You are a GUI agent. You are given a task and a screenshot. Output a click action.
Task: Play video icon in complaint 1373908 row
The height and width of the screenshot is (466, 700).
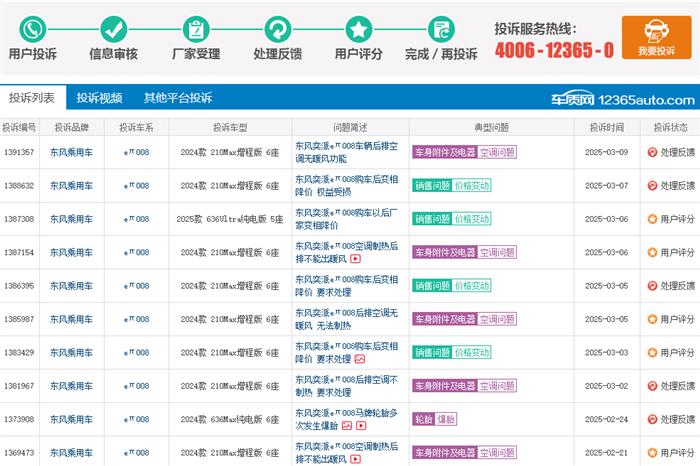click(x=361, y=425)
